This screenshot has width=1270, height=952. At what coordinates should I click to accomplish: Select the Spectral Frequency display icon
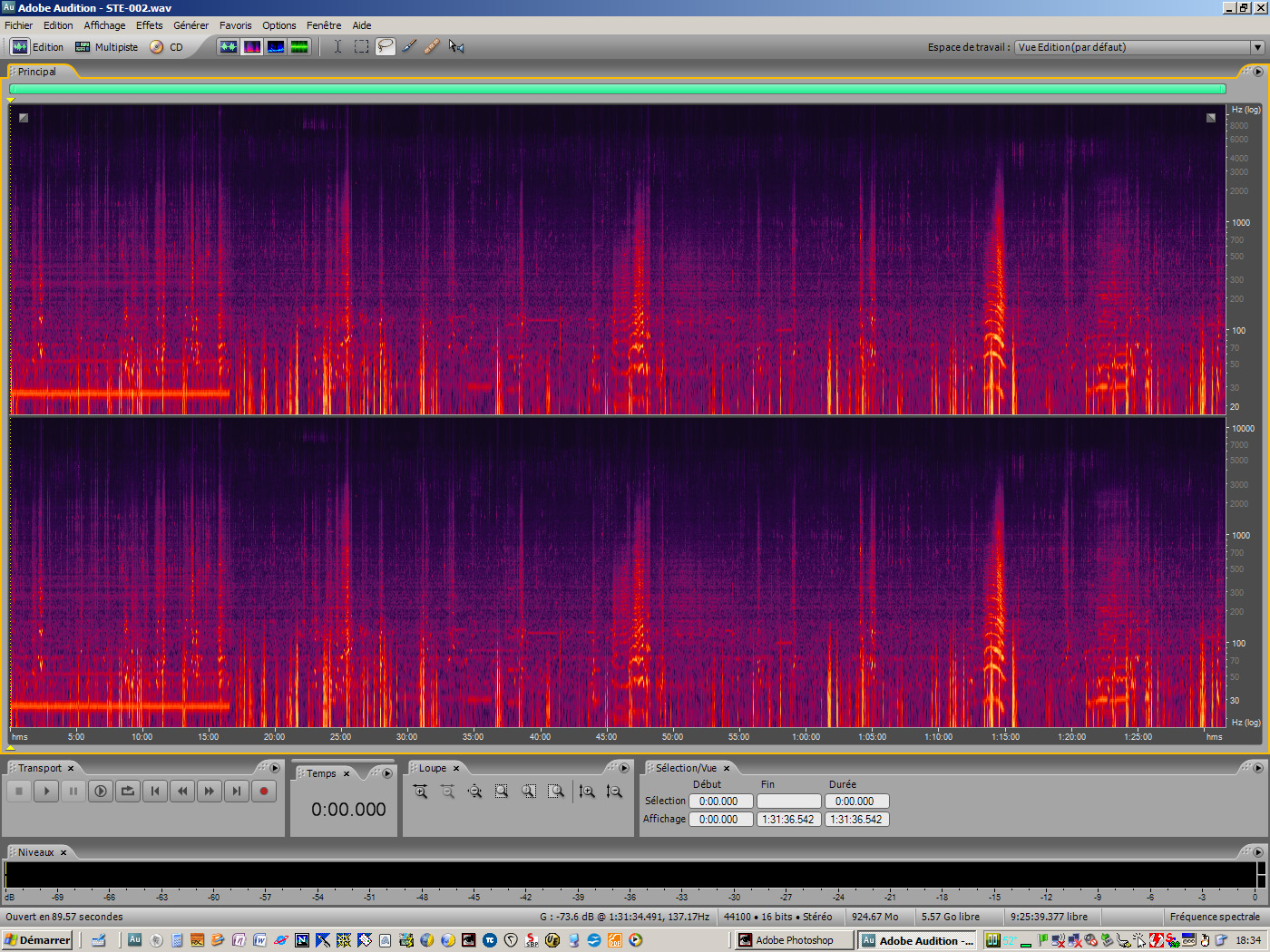tap(252, 46)
